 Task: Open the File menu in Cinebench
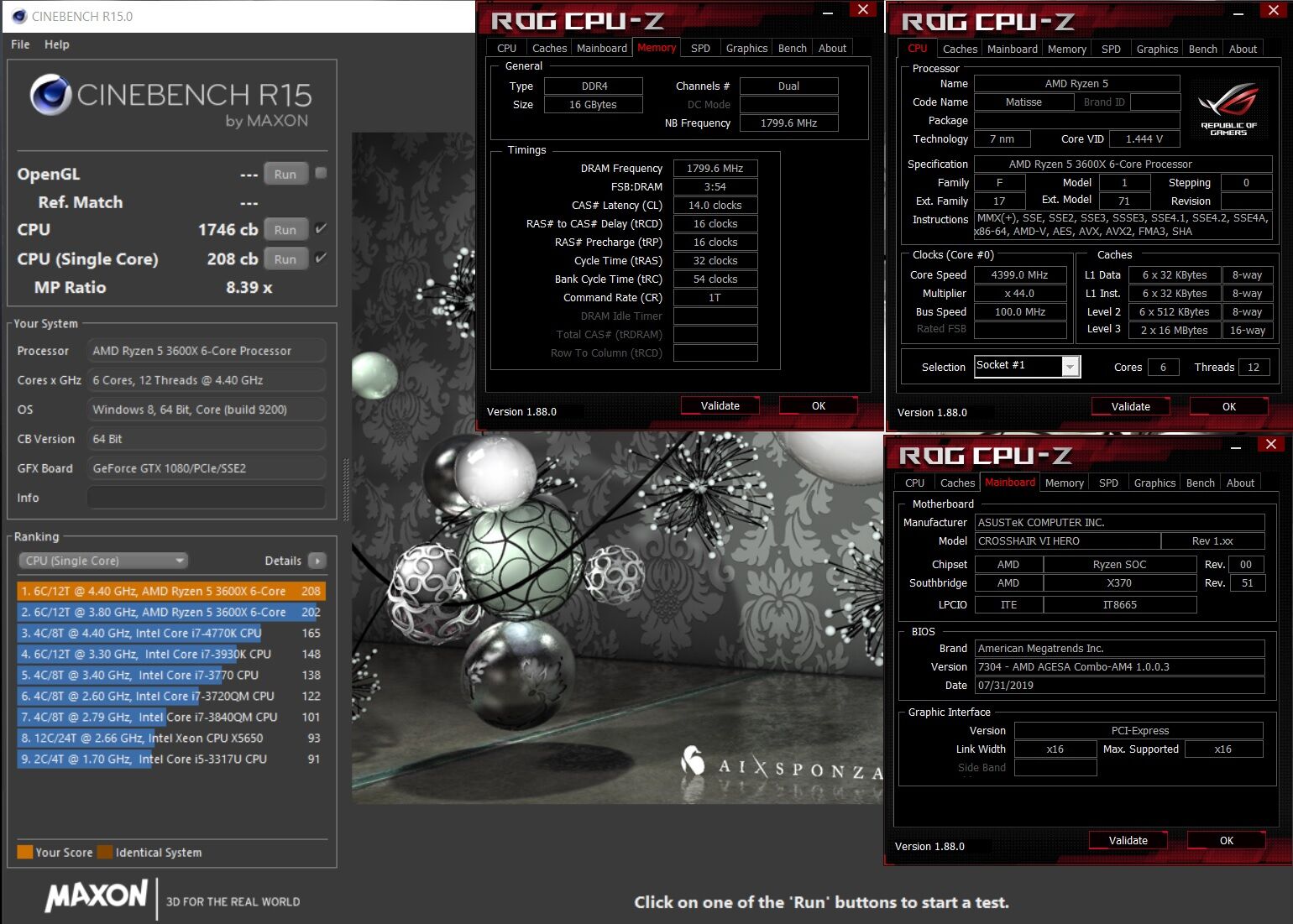click(x=20, y=44)
